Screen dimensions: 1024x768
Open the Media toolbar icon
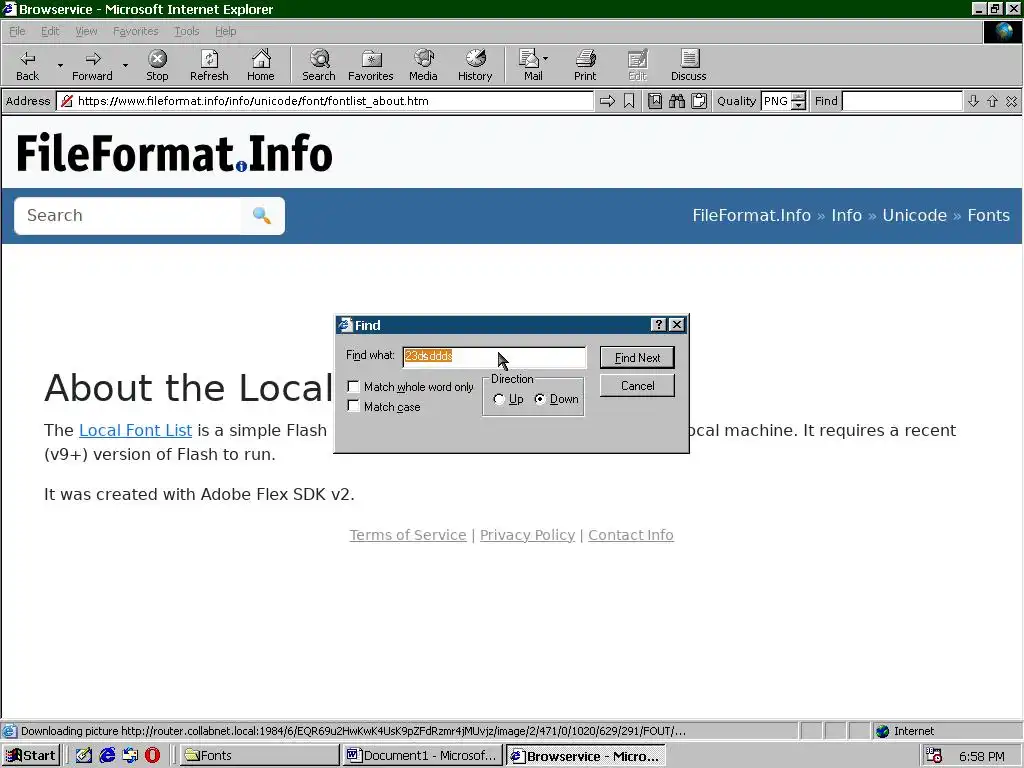pos(423,66)
